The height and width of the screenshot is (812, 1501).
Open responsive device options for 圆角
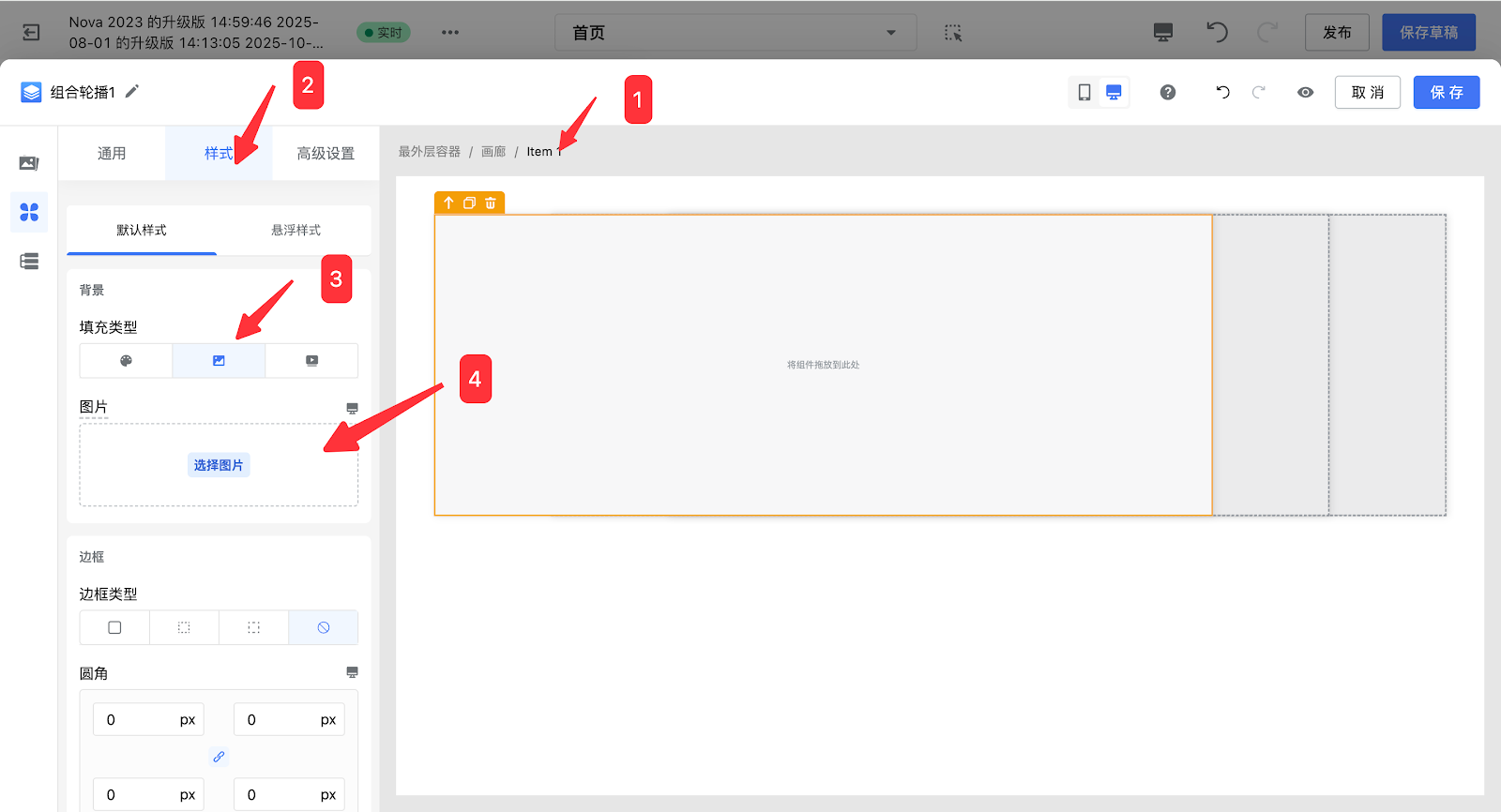point(352,672)
